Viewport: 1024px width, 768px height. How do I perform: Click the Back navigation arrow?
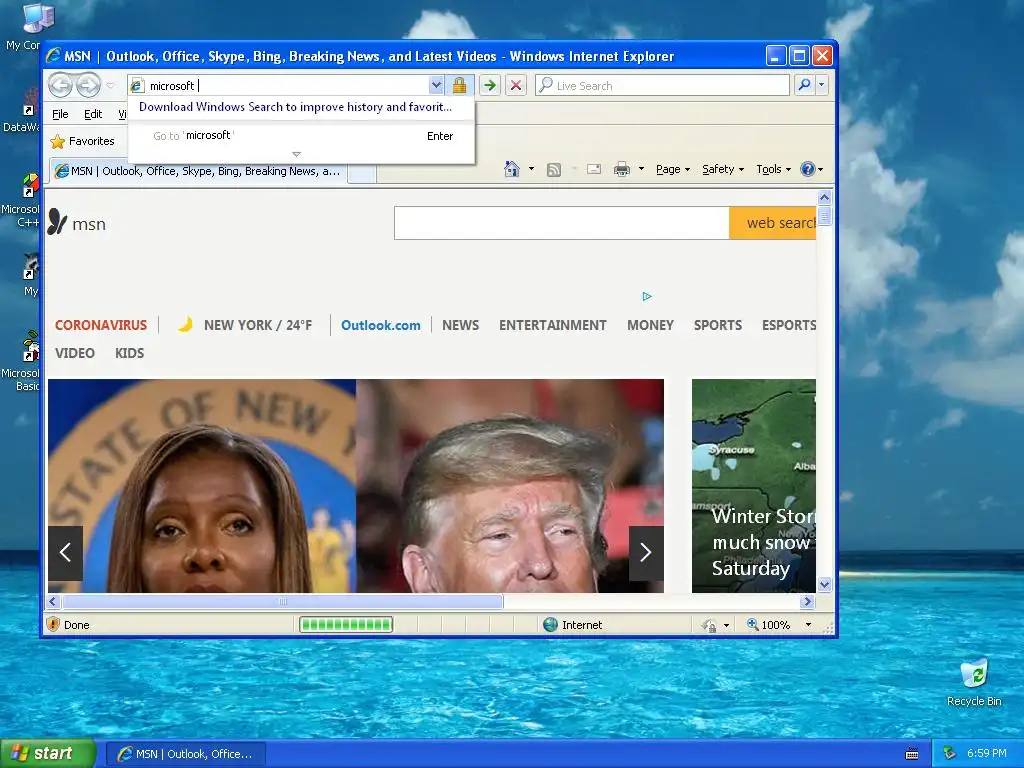(x=61, y=85)
